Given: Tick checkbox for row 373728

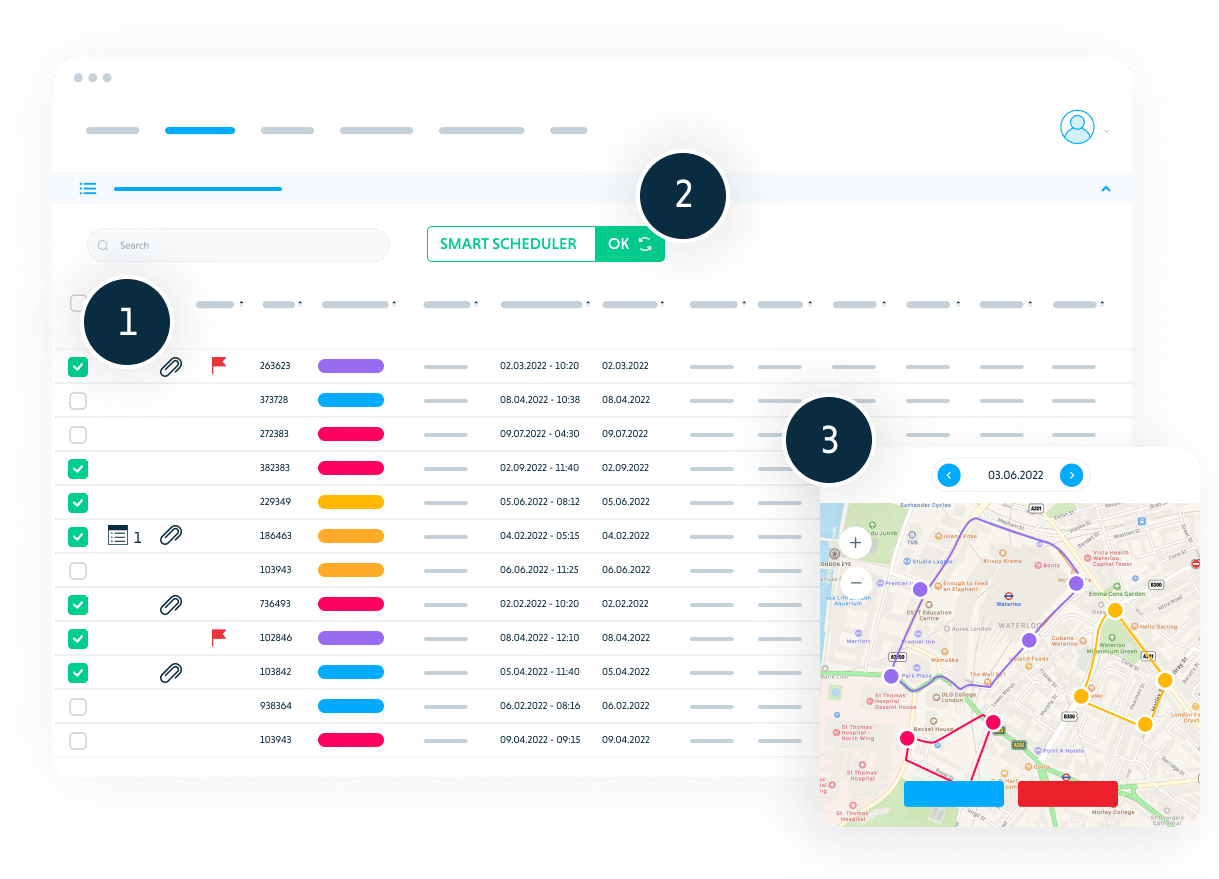Looking at the screenshot, I should pos(78,401).
